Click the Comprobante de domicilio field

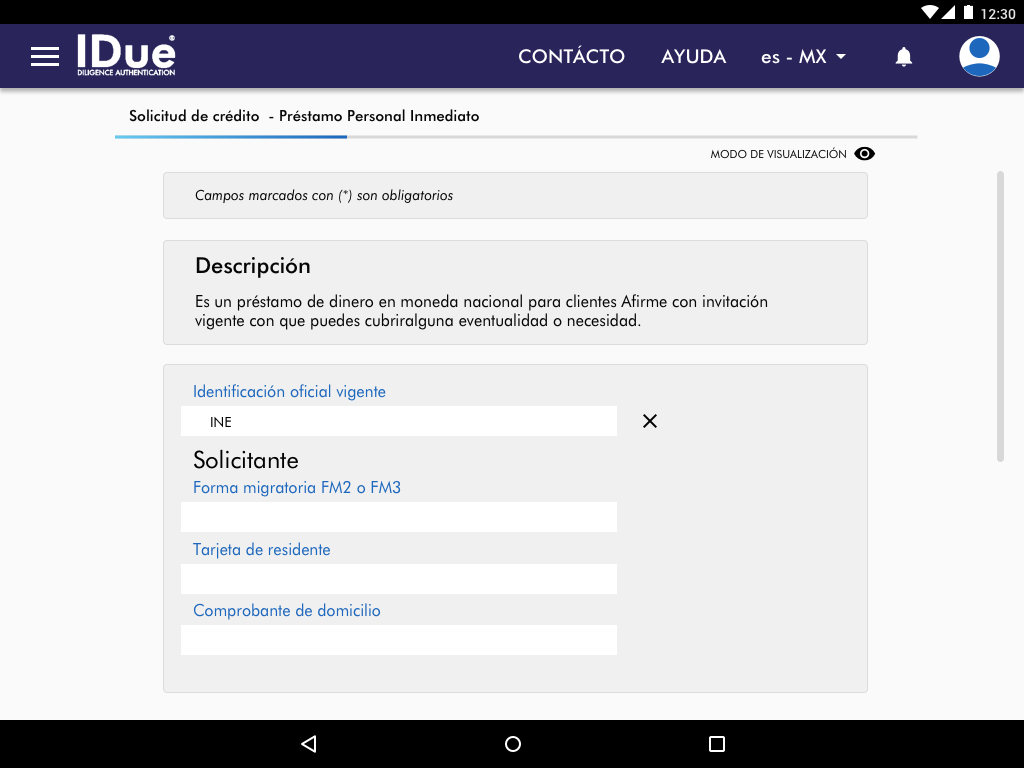coord(398,640)
